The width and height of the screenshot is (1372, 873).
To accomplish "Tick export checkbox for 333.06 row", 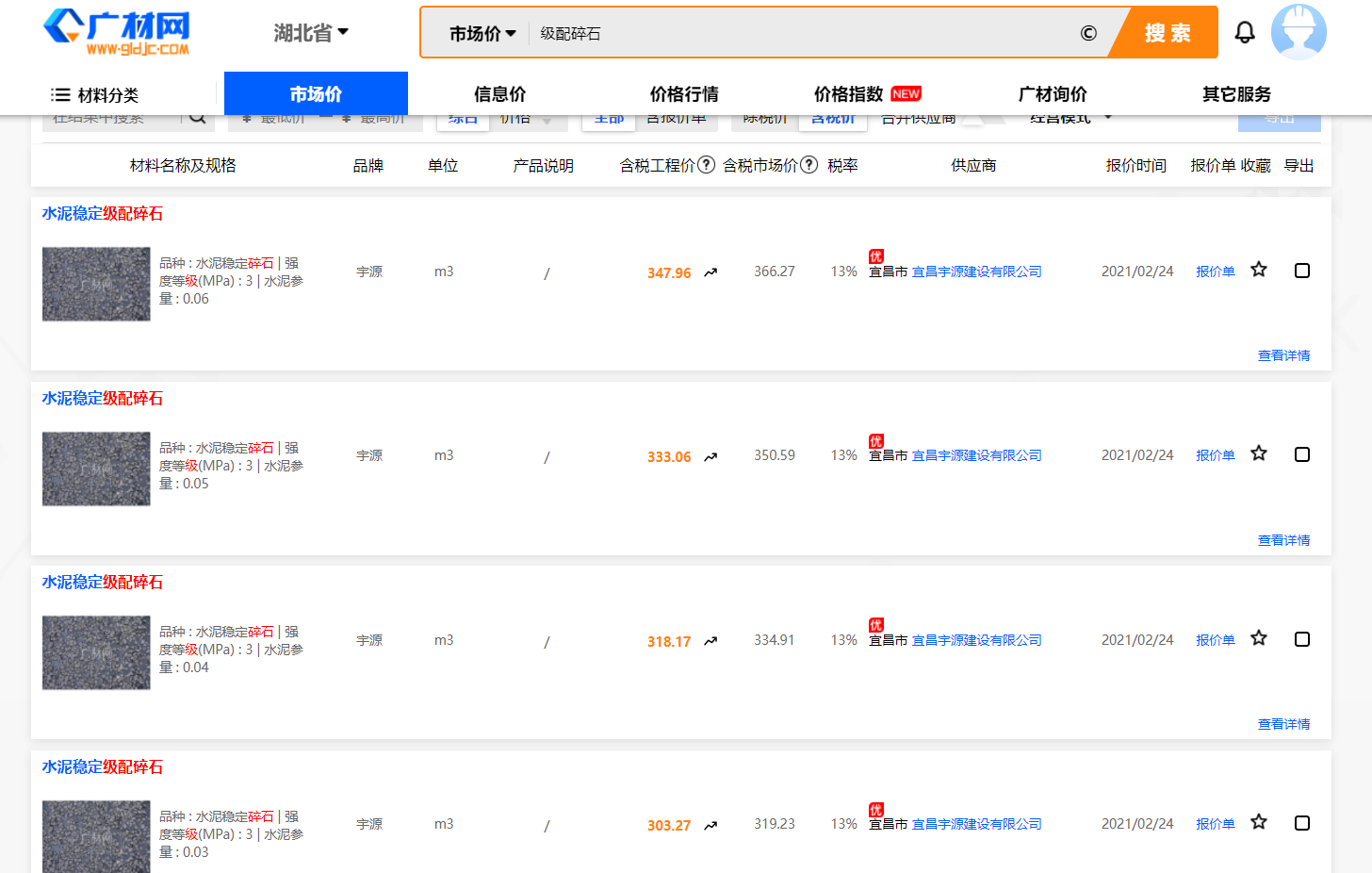I will point(1302,454).
